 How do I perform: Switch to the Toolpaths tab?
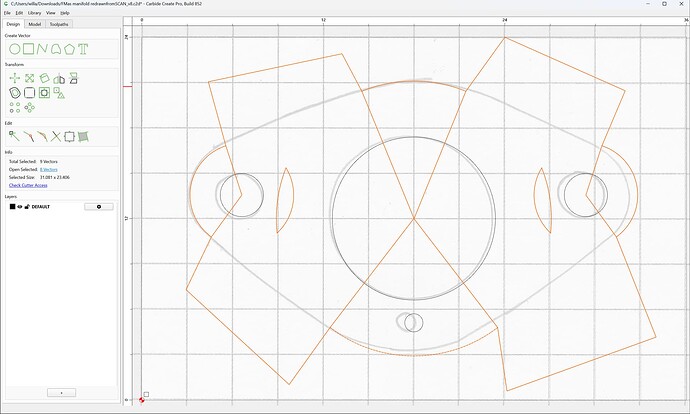coord(59,24)
